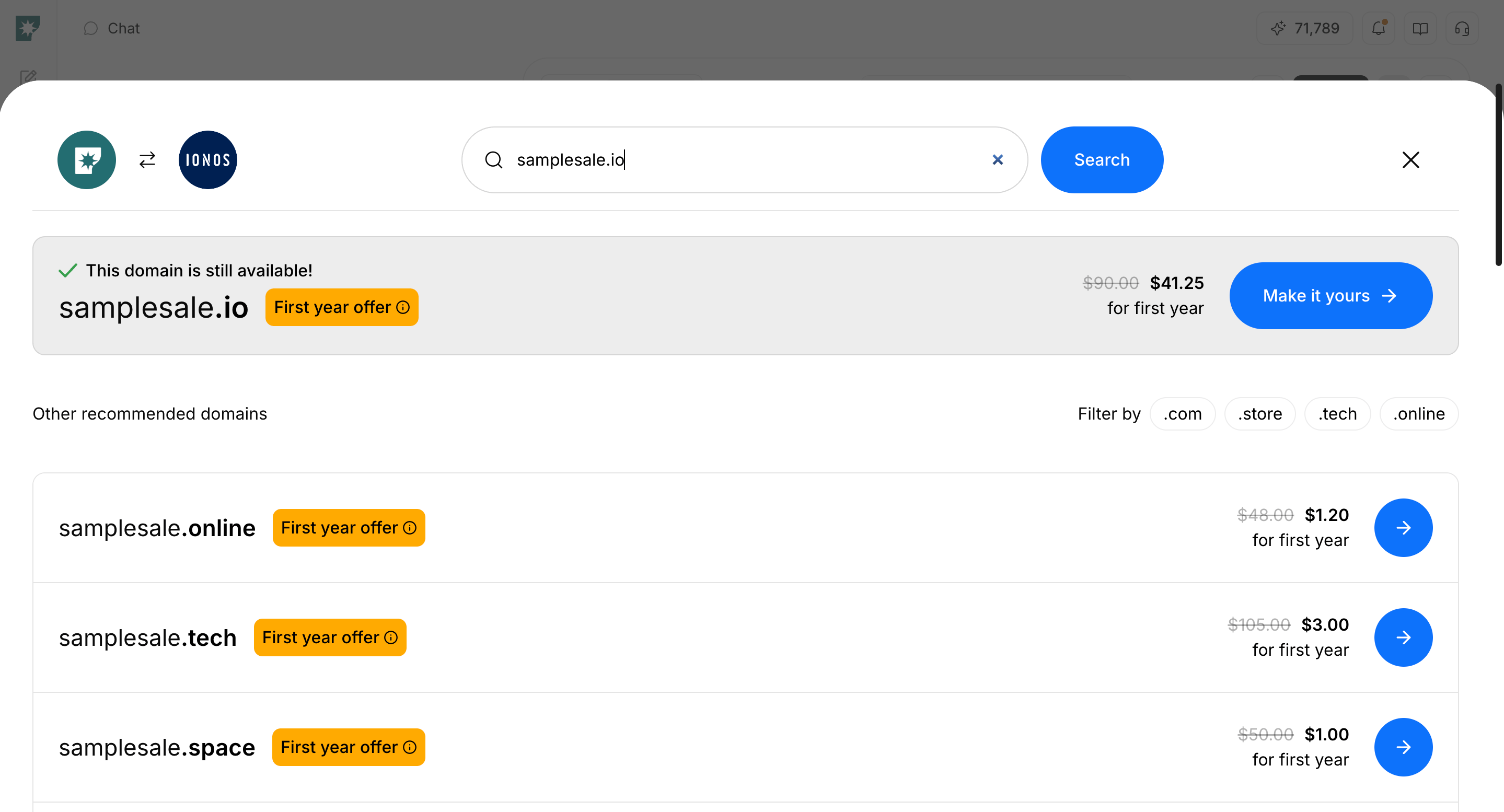This screenshot has width=1504, height=812.
Task: Filter by .tech domains
Action: pos(1337,414)
